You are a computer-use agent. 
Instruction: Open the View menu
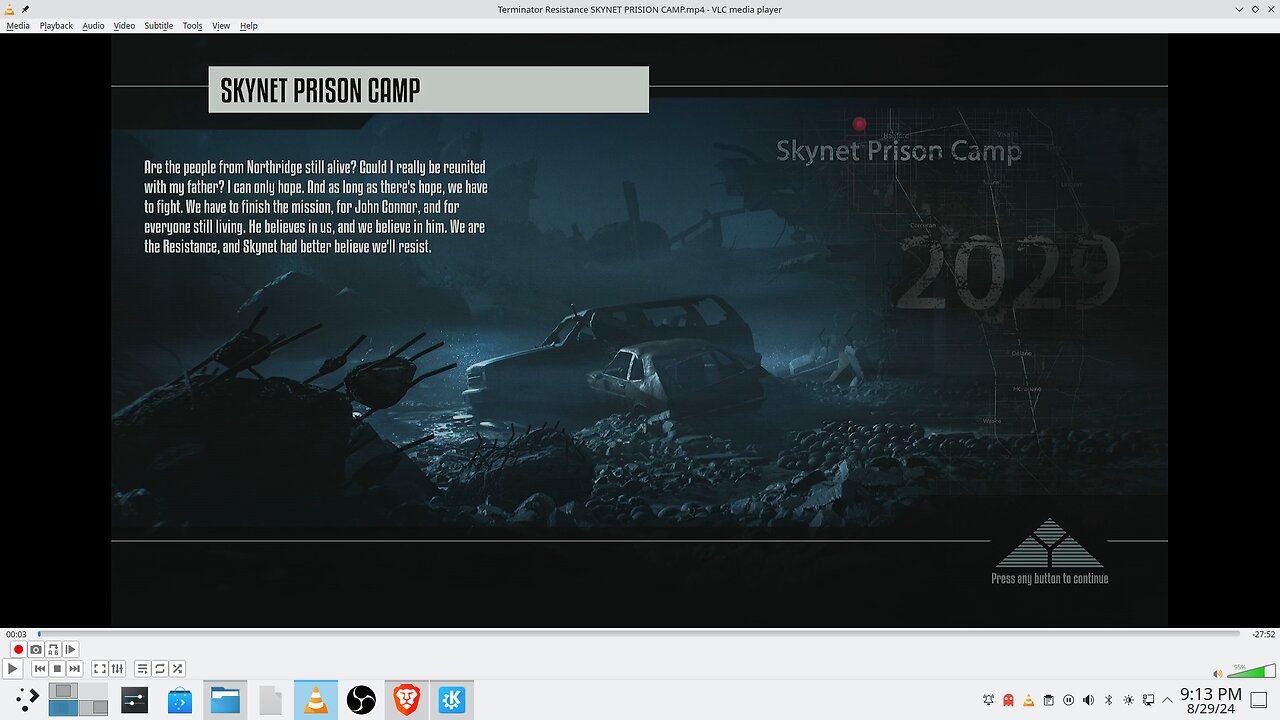[x=221, y=25]
